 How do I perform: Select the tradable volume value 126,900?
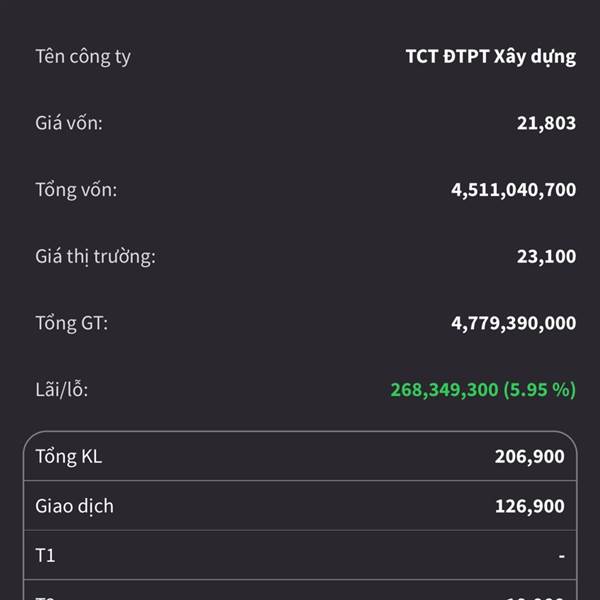529,506
